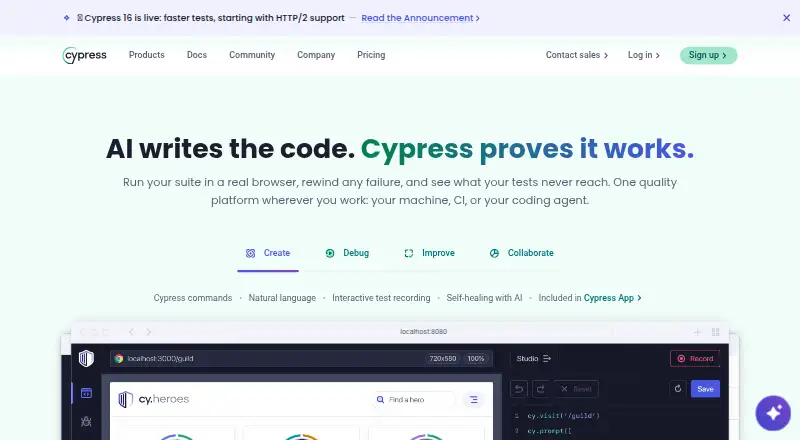Image resolution: width=800 pixels, height=440 pixels.
Task: Click the Chrome browser icon in URL bar
Action: 119,359
